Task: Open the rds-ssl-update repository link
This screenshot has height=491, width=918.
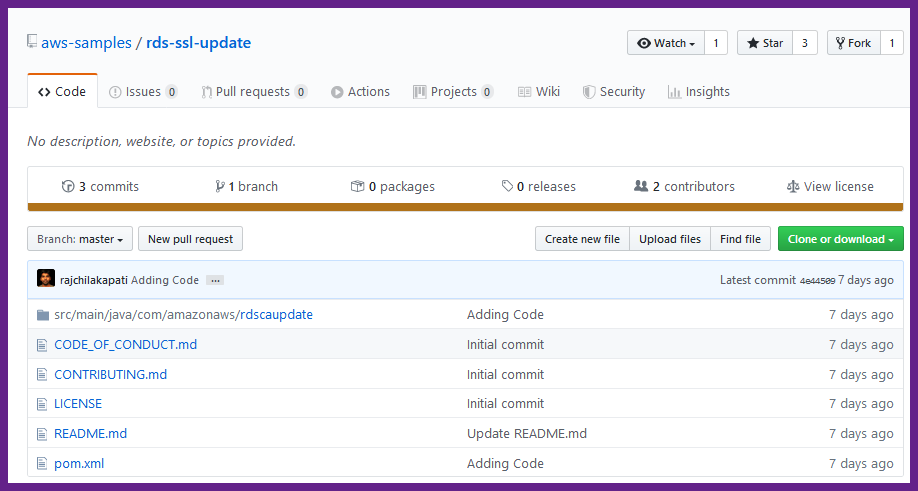Action: pyautogui.click(x=198, y=43)
